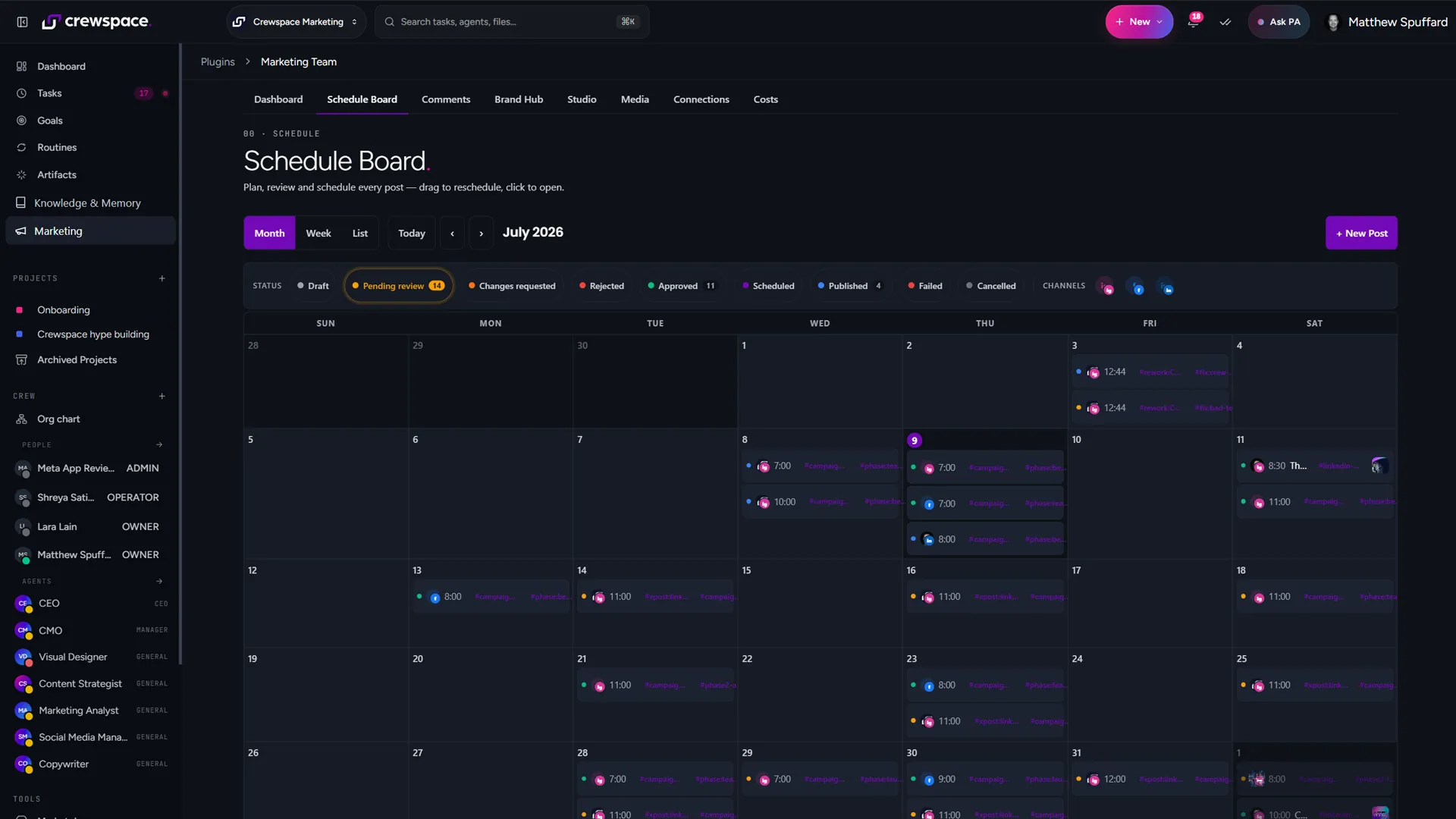
Task: Toggle the Scheduled status filter
Action: click(768, 286)
